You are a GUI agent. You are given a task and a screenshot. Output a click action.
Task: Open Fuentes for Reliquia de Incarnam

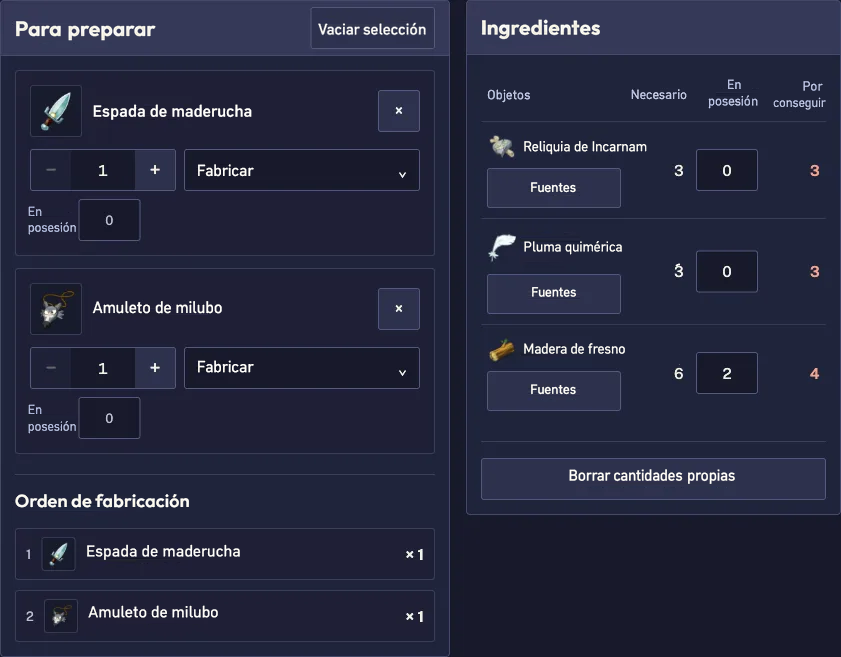[554, 188]
